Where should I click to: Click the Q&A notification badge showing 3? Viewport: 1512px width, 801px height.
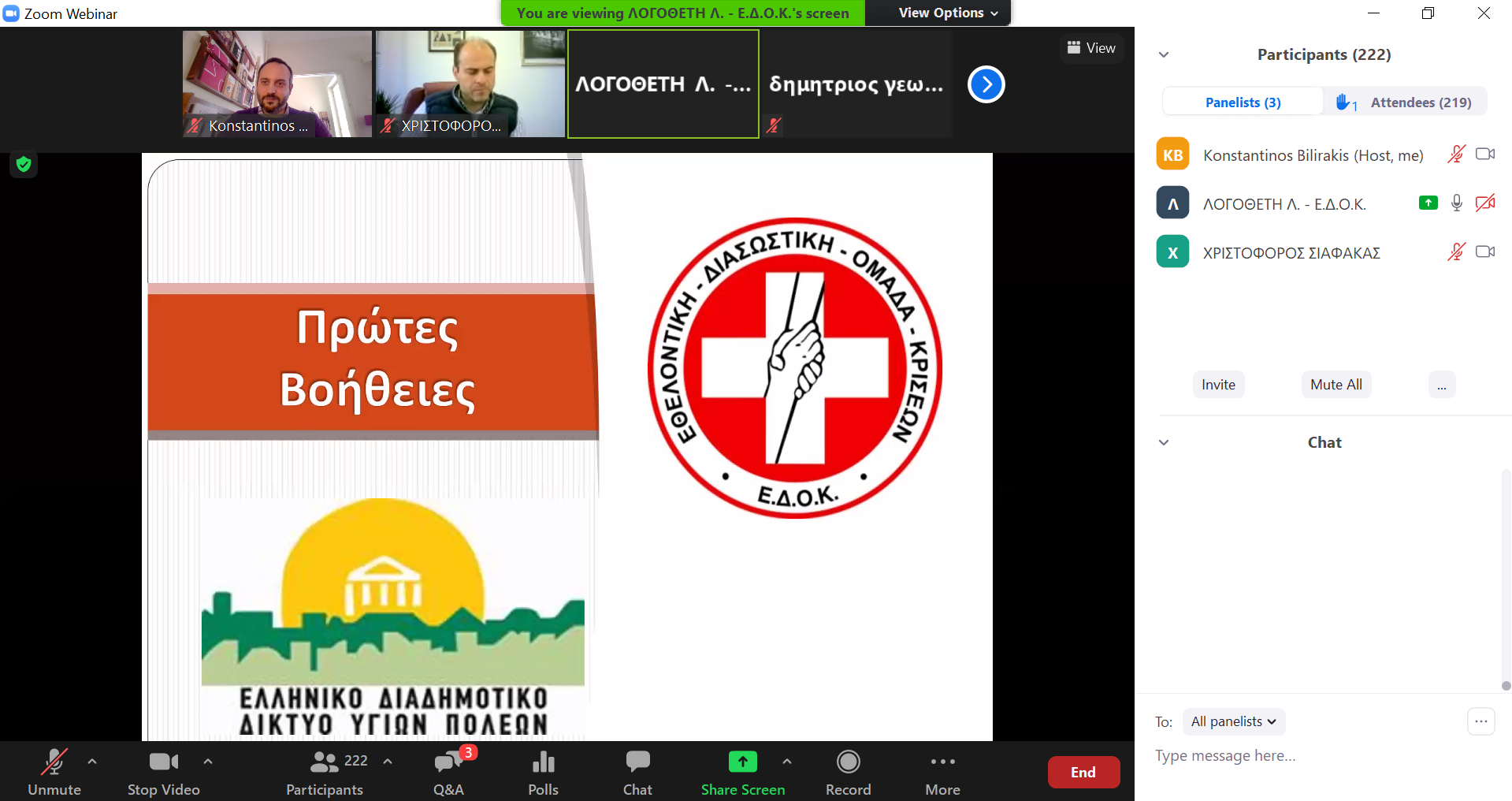tap(469, 752)
